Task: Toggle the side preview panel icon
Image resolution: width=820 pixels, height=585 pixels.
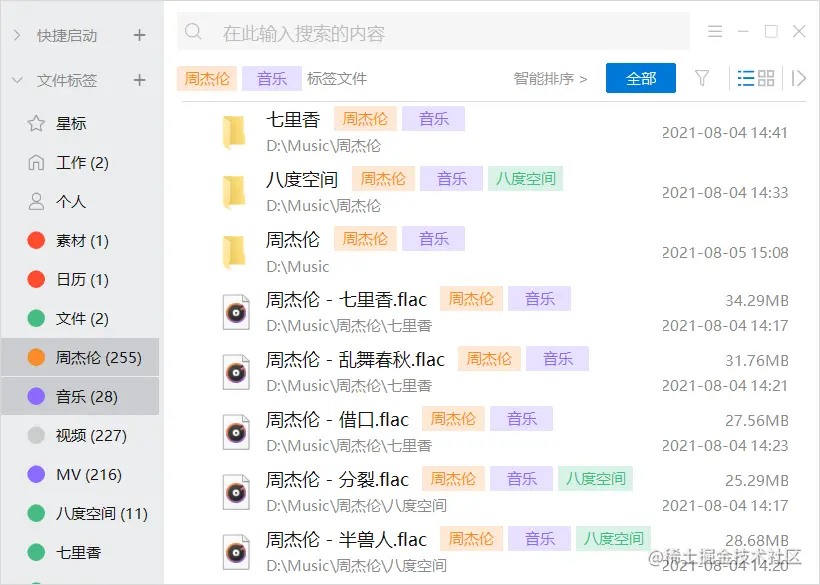Action: 798,78
